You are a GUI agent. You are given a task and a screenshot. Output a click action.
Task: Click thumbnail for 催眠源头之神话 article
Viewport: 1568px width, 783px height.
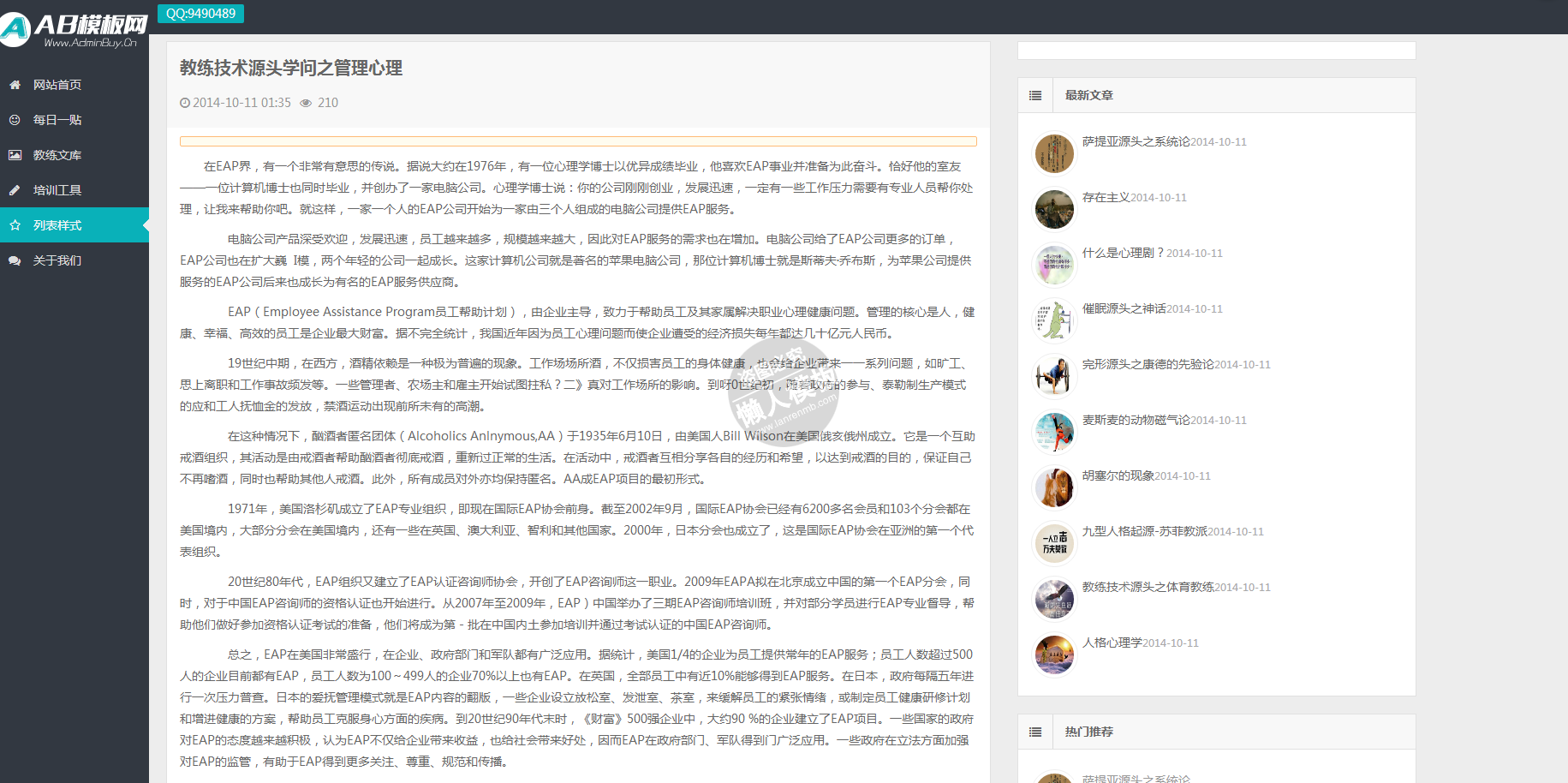1054,321
